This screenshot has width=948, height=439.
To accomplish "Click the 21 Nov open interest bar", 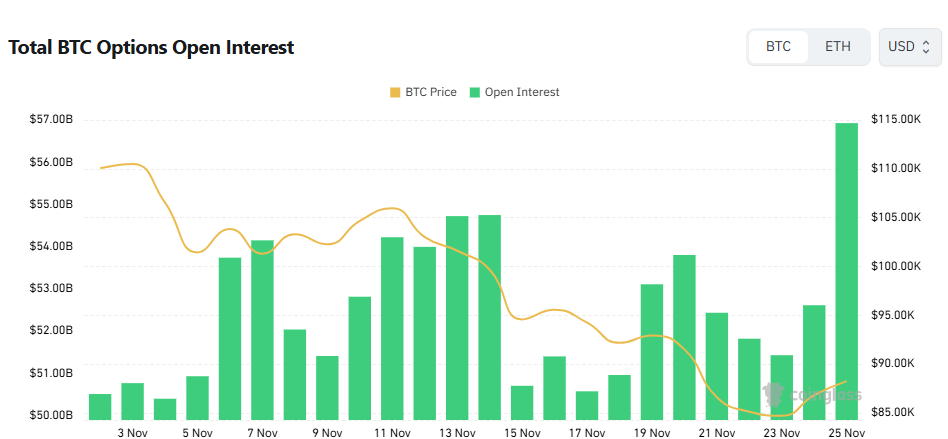I will [717, 366].
